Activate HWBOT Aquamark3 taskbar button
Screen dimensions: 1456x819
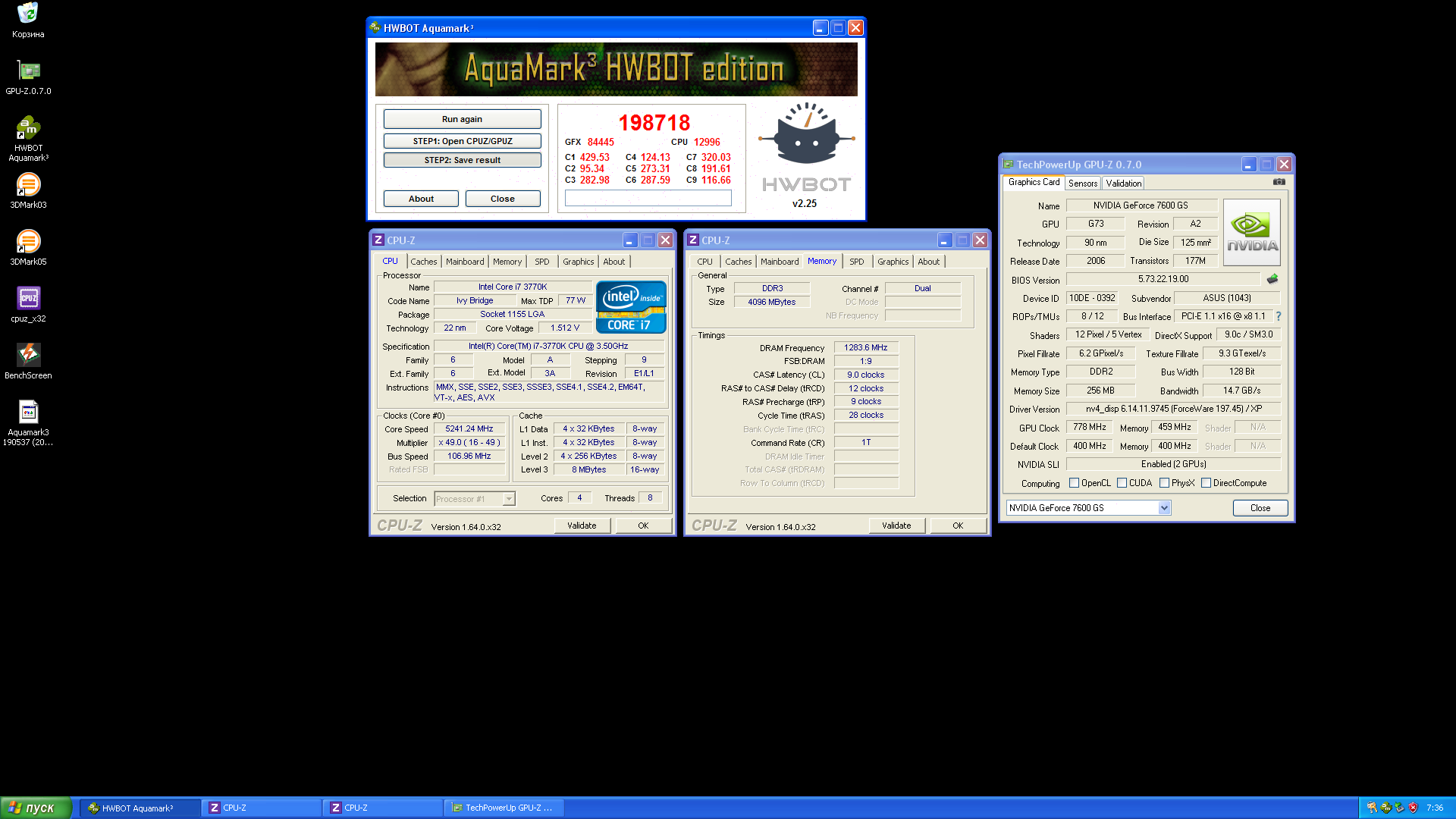pyautogui.click(x=141, y=808)
